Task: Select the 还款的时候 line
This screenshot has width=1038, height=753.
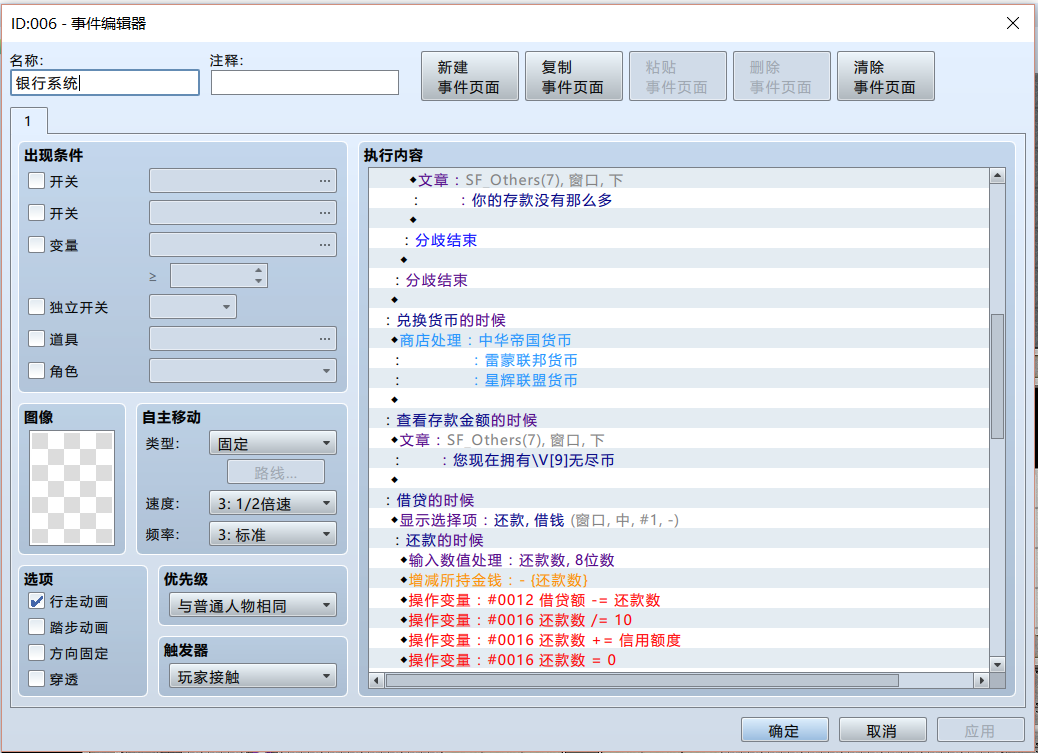Action: click(679, 540)
